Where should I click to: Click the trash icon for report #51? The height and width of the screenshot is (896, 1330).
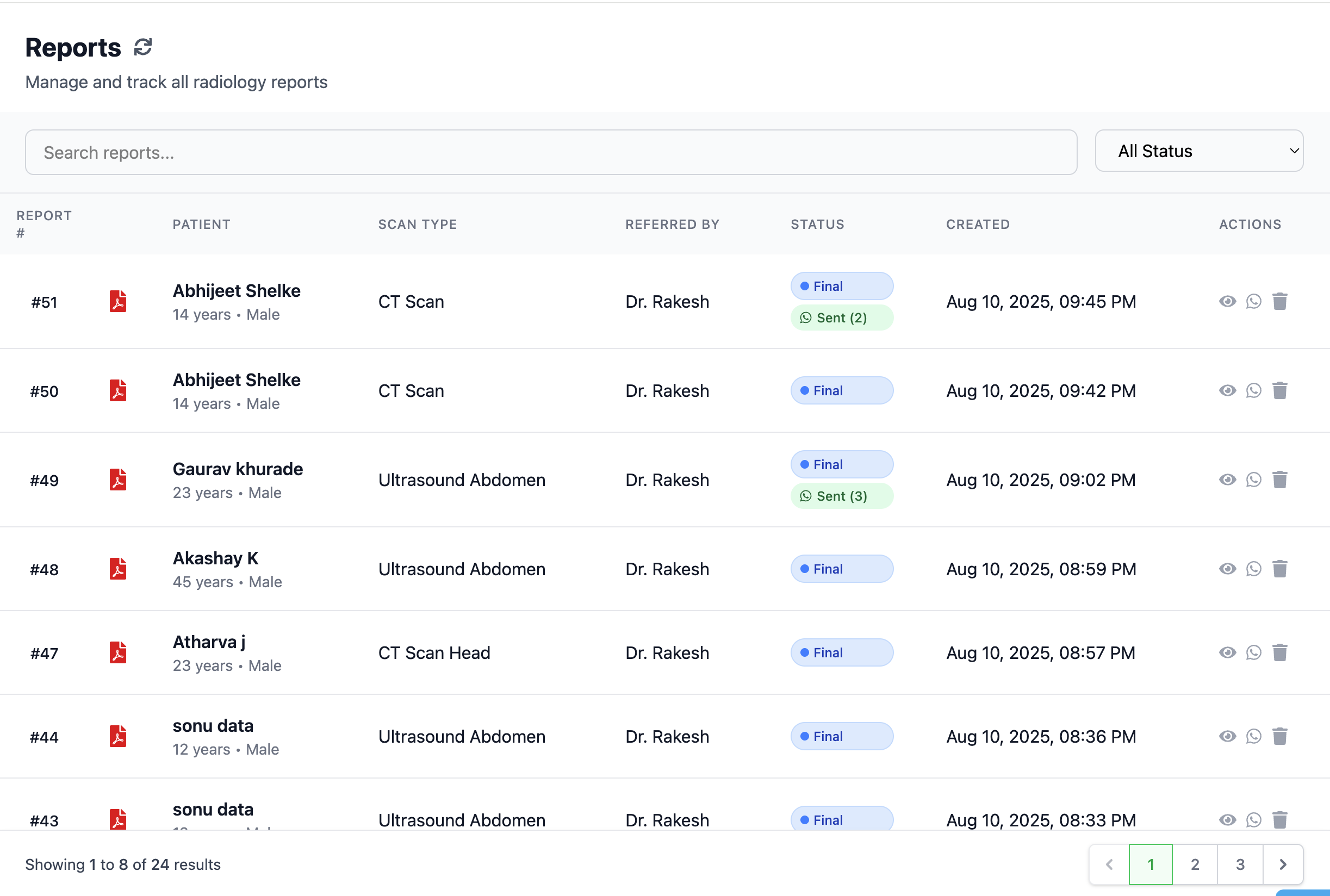point(1280,301)
